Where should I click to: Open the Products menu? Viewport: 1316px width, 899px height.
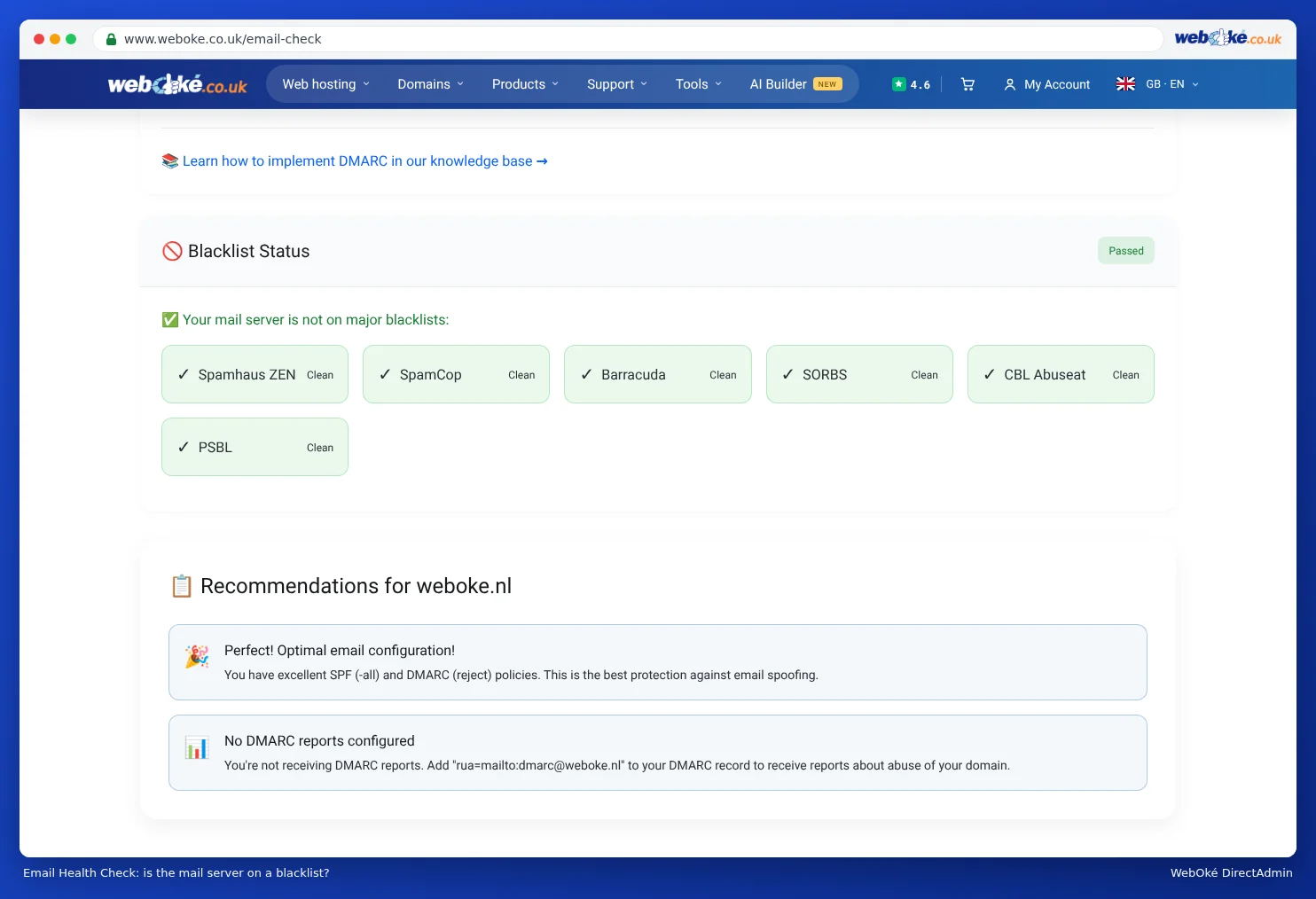[525, 84]
